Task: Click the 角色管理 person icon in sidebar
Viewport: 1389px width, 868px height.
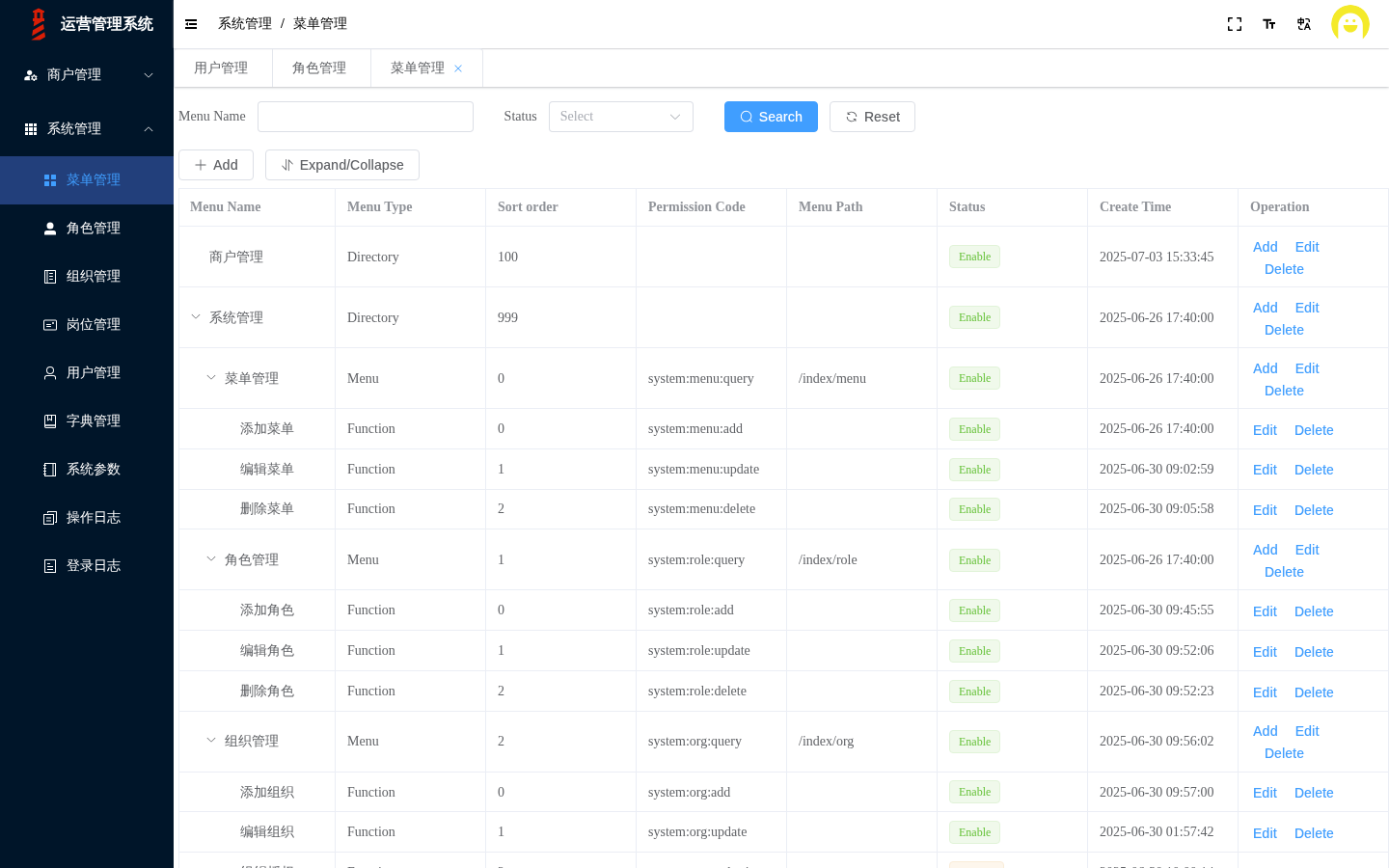Action: (x=50, y=229)
